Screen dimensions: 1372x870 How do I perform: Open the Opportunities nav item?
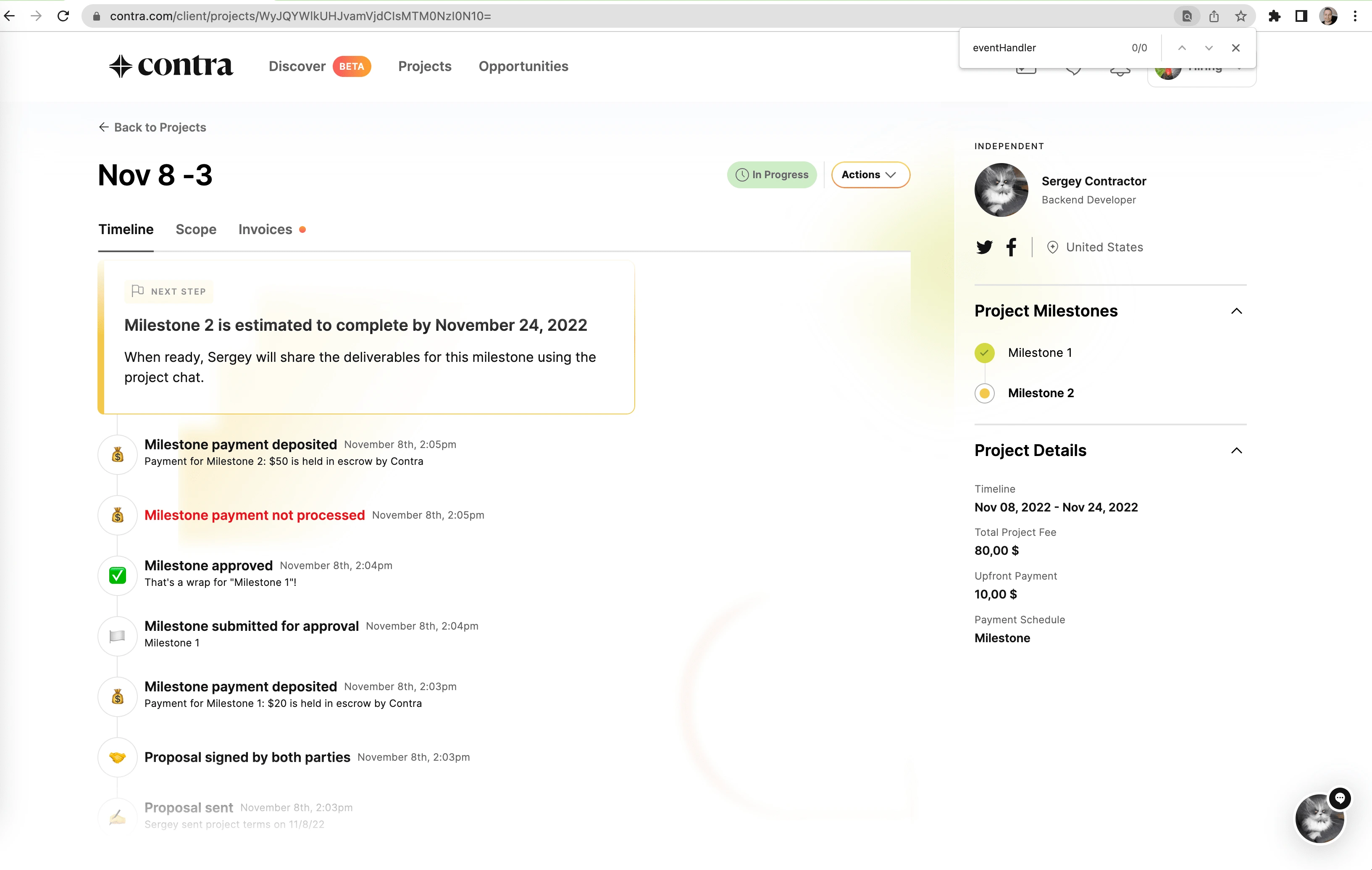tap(523, 66)
